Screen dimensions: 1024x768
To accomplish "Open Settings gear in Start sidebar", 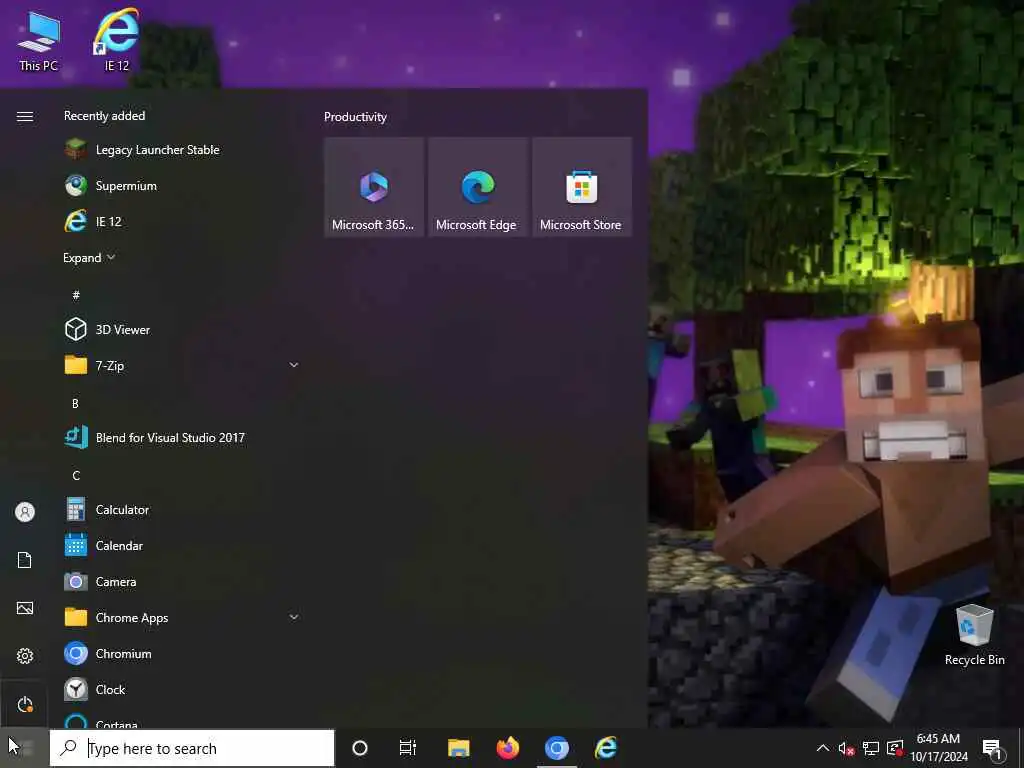I will click(x=25, y=656).
